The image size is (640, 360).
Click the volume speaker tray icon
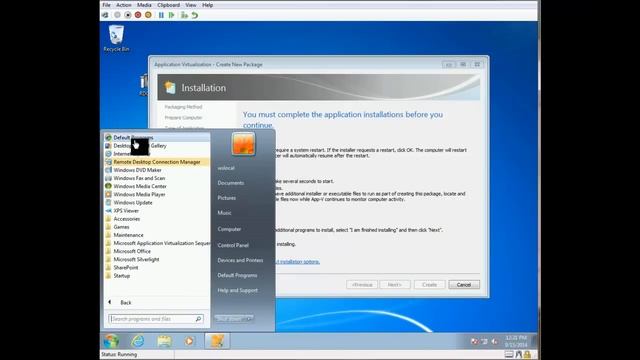click(x=495, y=341)
